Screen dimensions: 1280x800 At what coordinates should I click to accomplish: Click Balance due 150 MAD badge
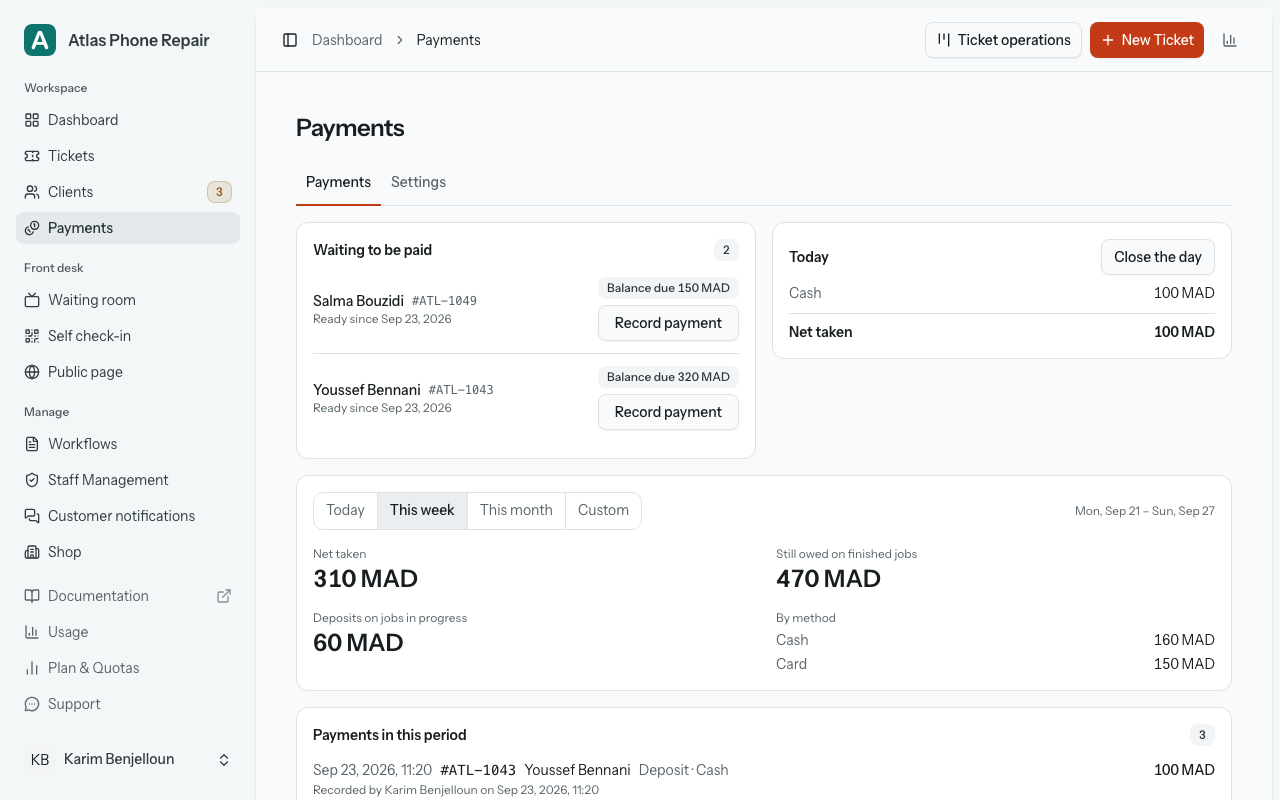coord(668,288)
